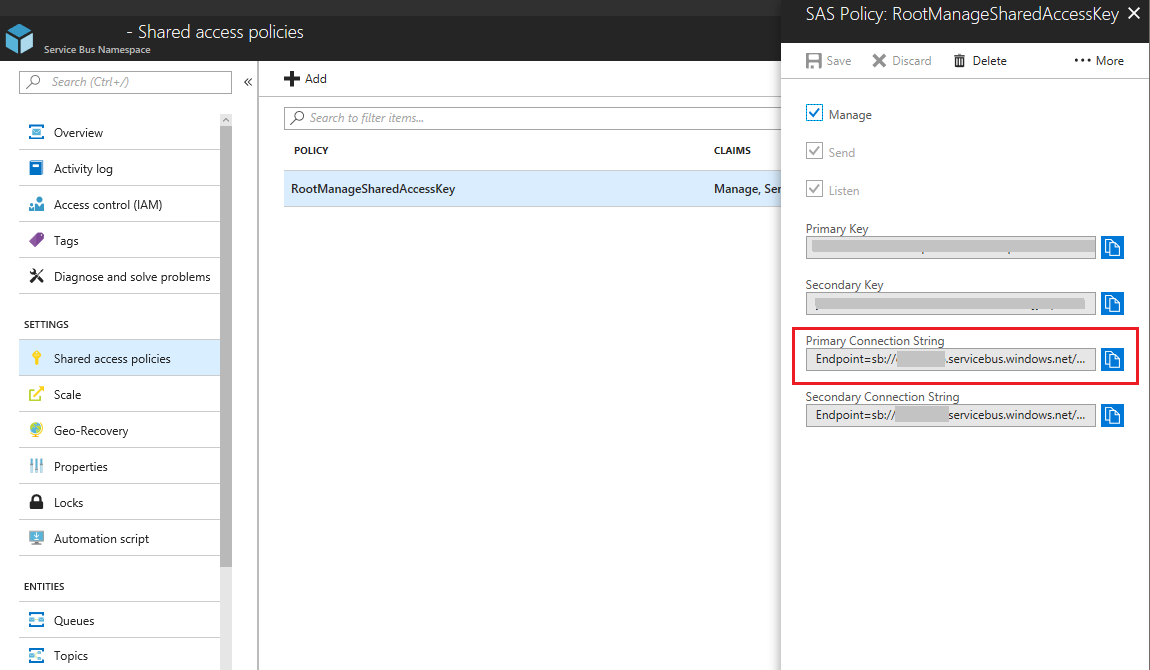The image size is (1150, 670).
Task: Discard the SAS policy changes
Action: 901,61
